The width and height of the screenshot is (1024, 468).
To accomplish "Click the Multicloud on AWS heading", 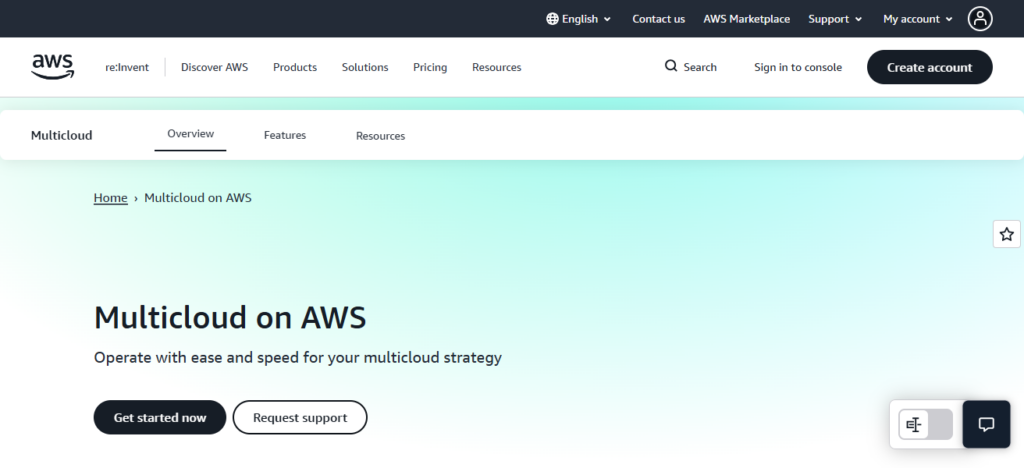I will (230, 318).
